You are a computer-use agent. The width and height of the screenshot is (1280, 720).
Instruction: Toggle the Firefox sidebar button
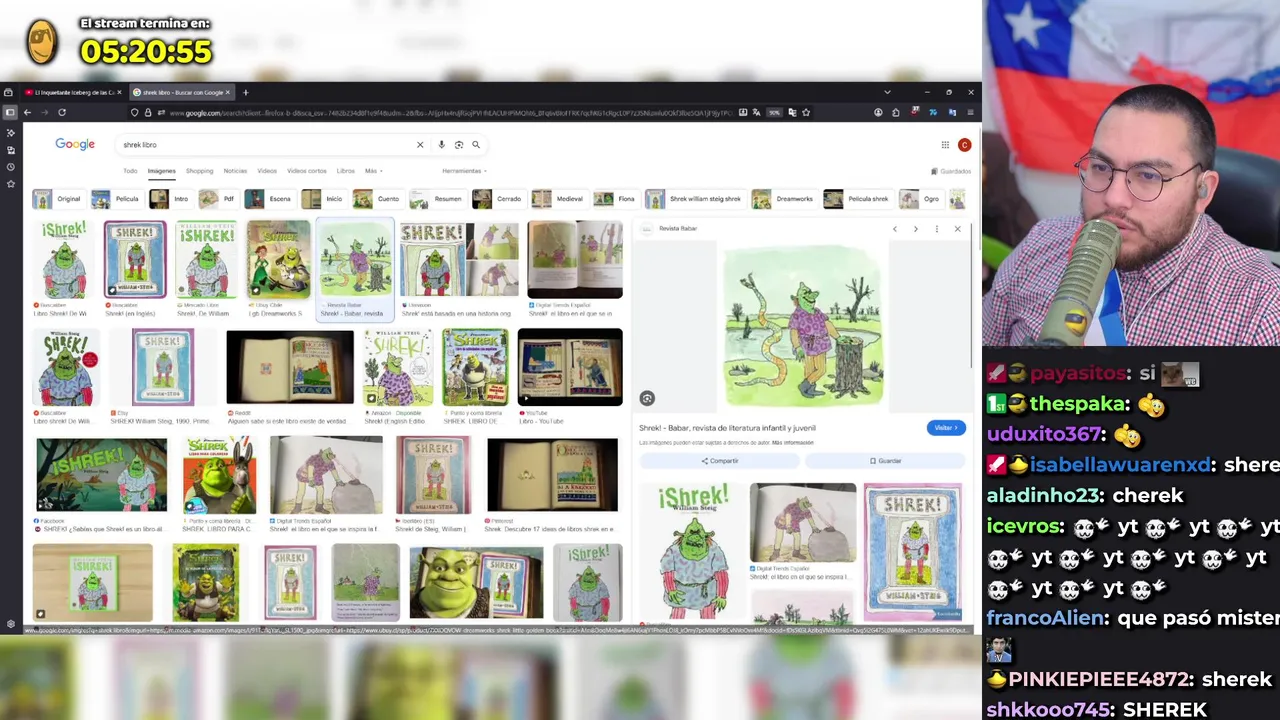[10, 112]
